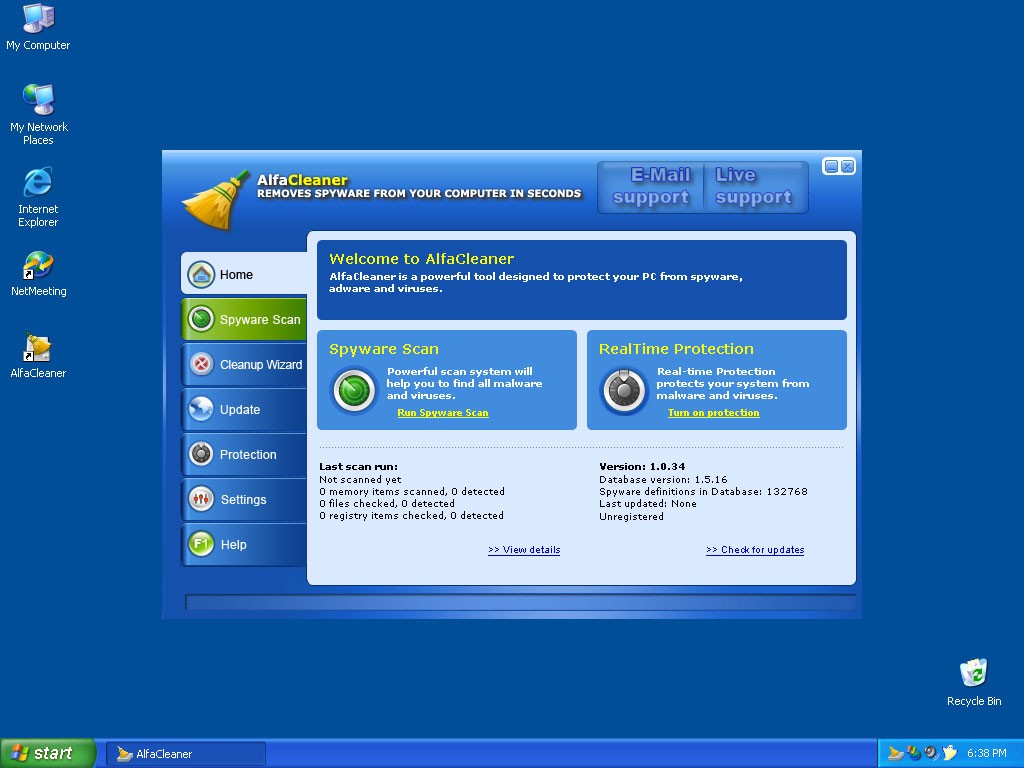Viewport: 1024px width, 768px height.
Task: Select the Internet Explorer desktop icon
Action: click(x=38, y=184)
